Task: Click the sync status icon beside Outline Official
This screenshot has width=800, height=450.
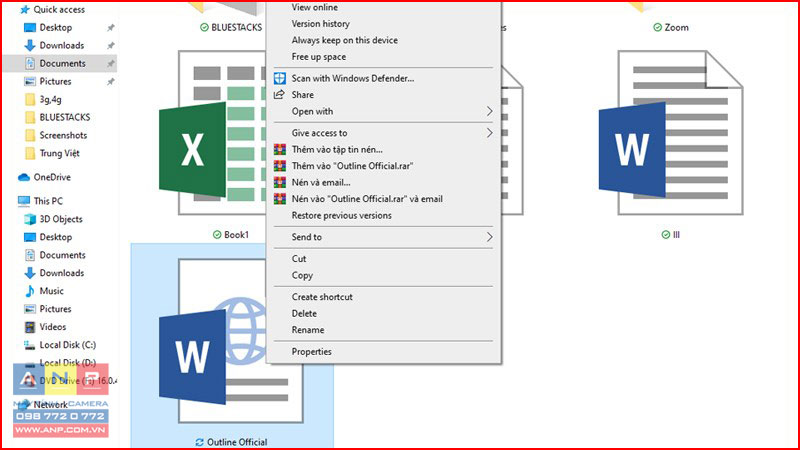Action: pos(199,442)
